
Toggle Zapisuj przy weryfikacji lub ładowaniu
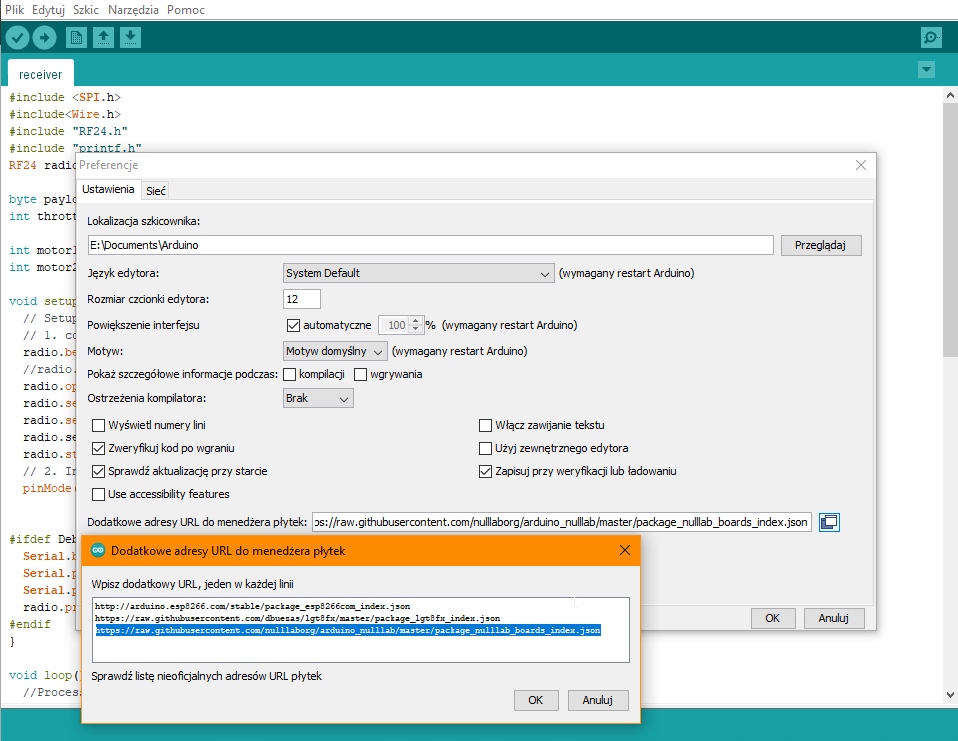pyautogui.click(x=485, y=472)
